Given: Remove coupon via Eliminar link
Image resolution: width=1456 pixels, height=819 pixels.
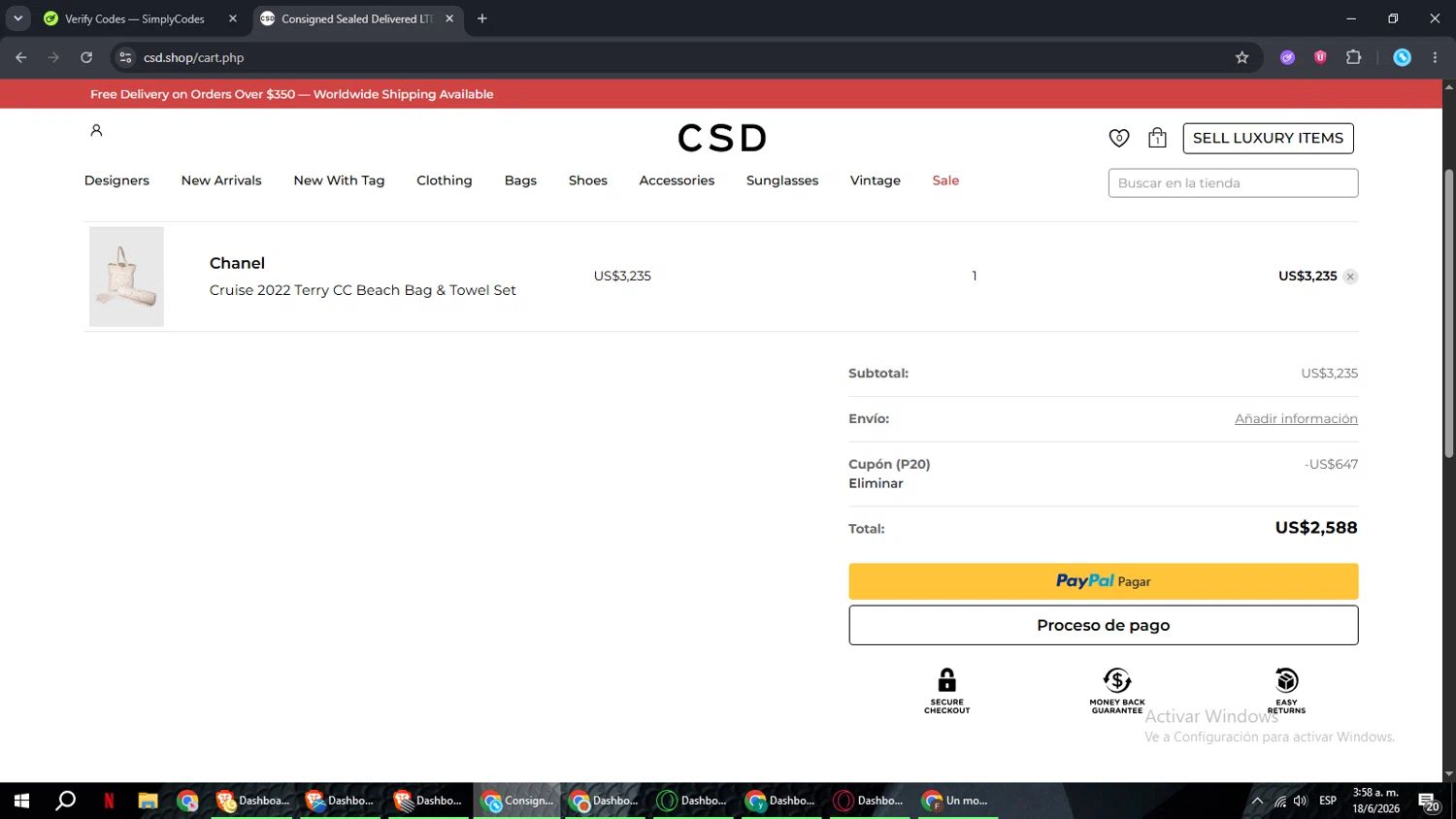Looking at the screenshot, I should tap(876, 483).
